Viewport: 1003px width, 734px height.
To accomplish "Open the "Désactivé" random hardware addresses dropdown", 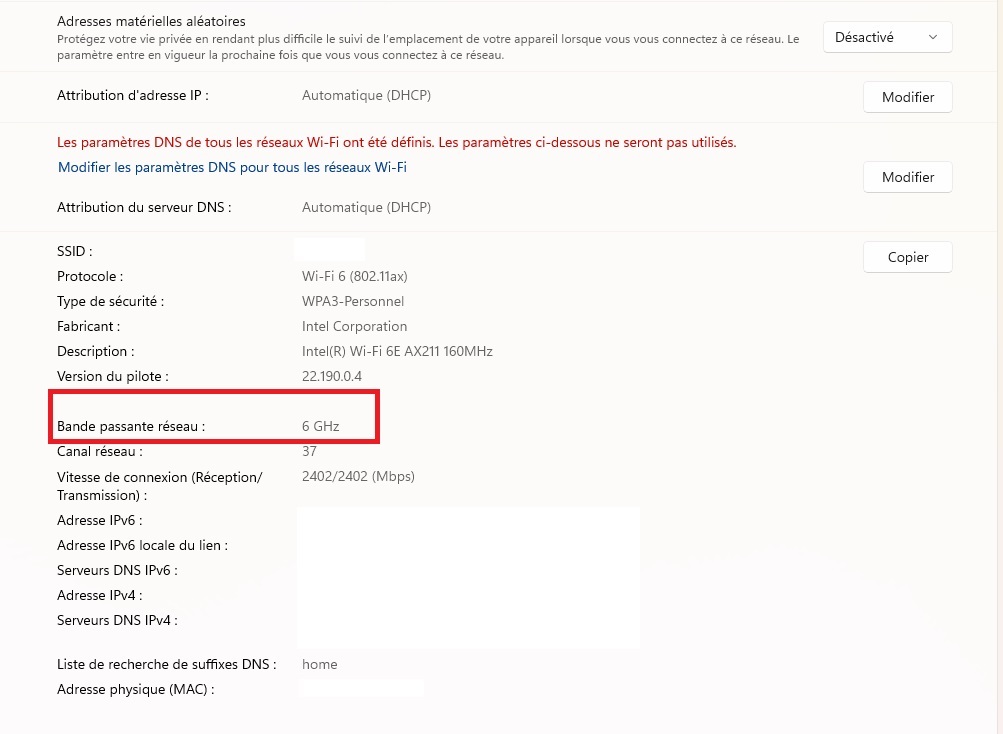I will [x=887, y=37].
